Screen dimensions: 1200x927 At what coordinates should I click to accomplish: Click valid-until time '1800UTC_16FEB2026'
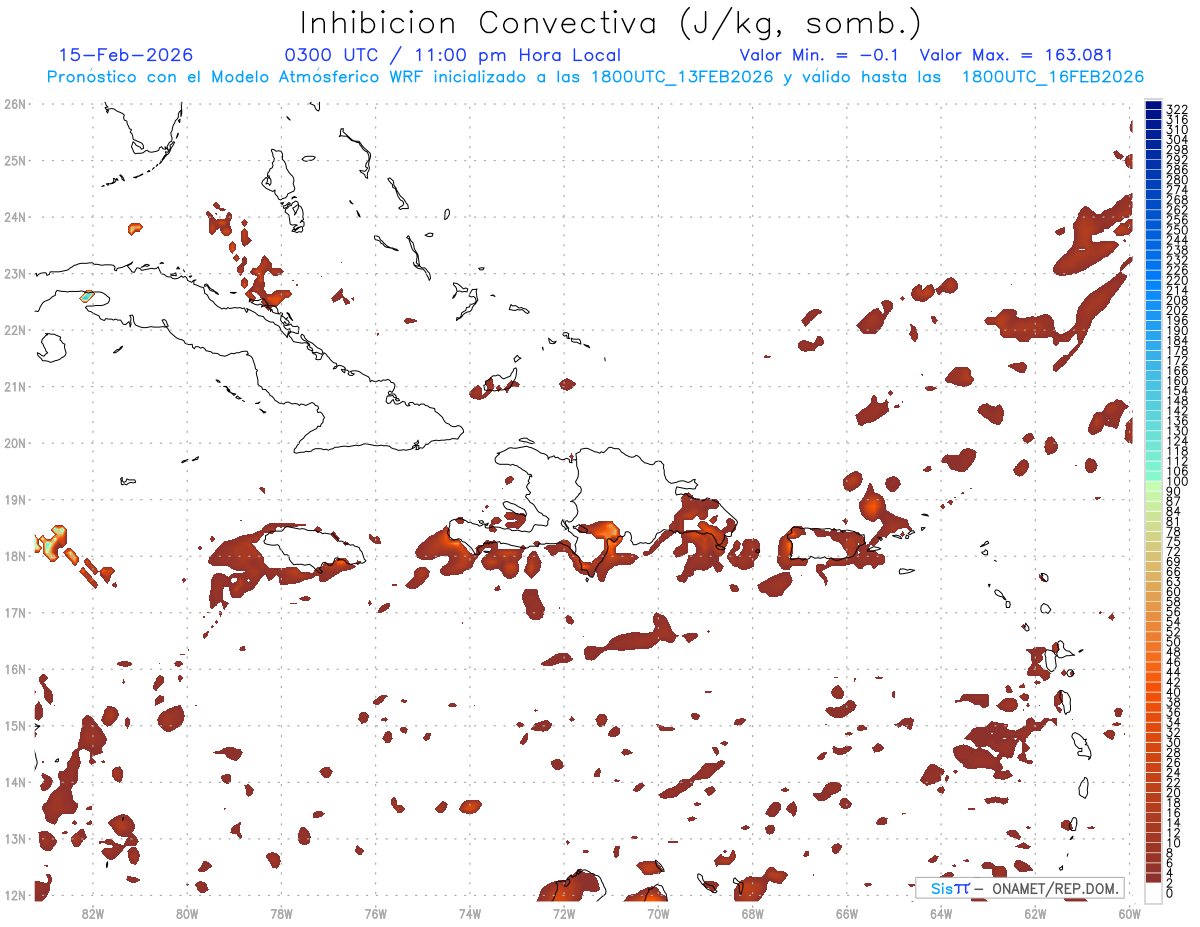coord(1053,77)
